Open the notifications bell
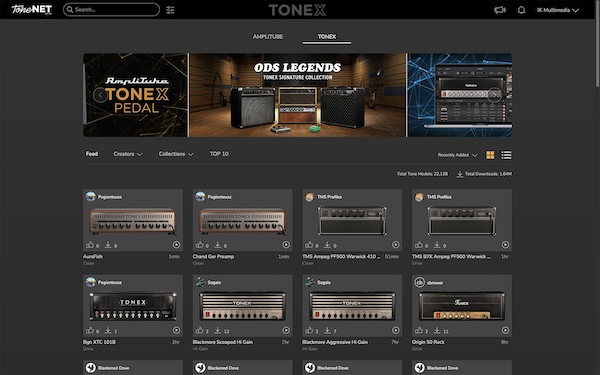 point(521,10)
